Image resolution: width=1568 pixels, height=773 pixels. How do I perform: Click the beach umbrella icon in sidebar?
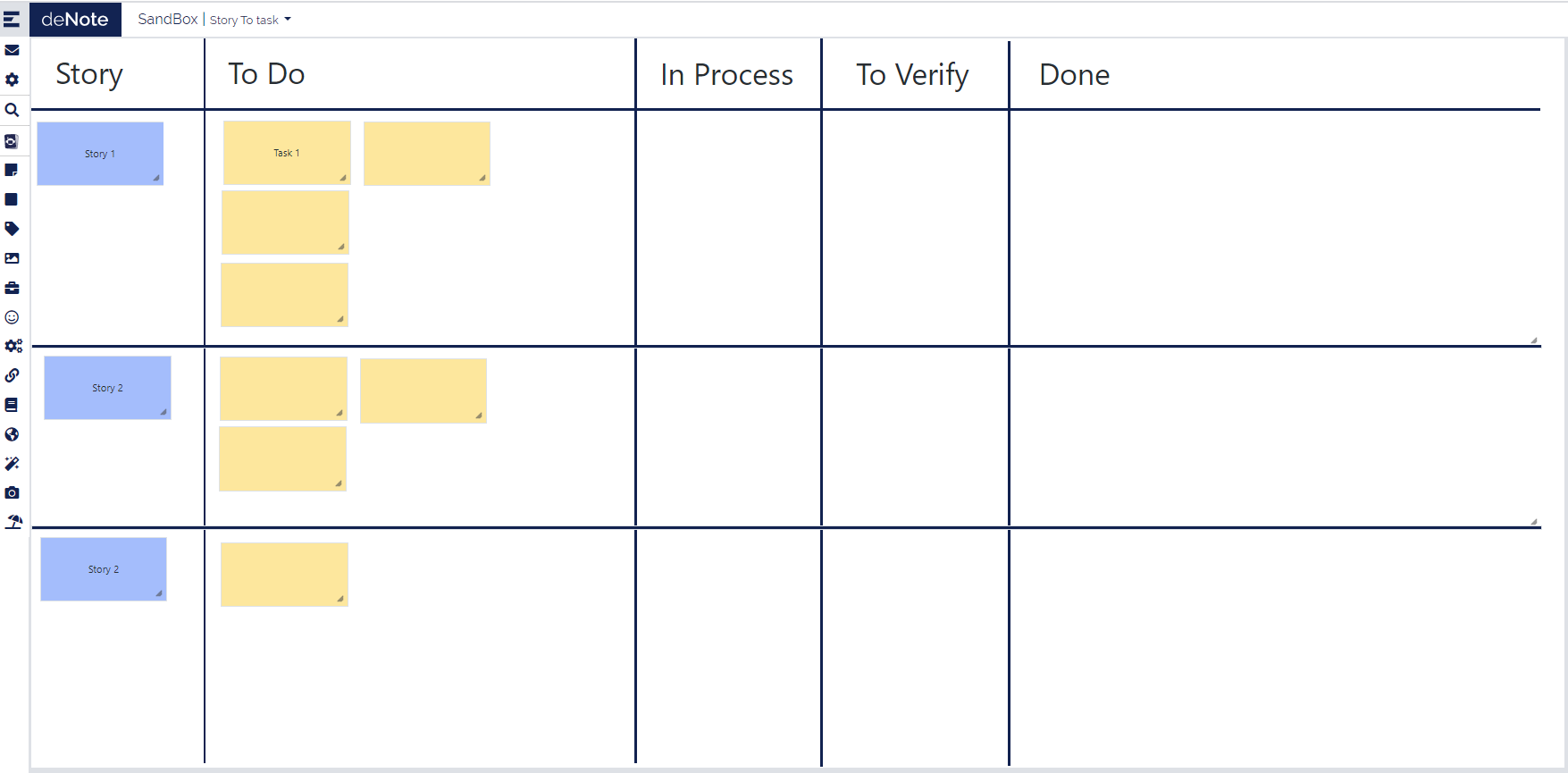click(x=13, y=522)
